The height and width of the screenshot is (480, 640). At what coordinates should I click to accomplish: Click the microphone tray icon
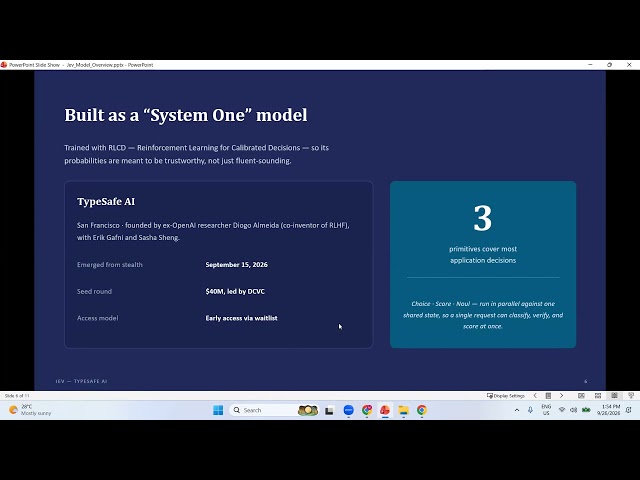pos(530,410)
